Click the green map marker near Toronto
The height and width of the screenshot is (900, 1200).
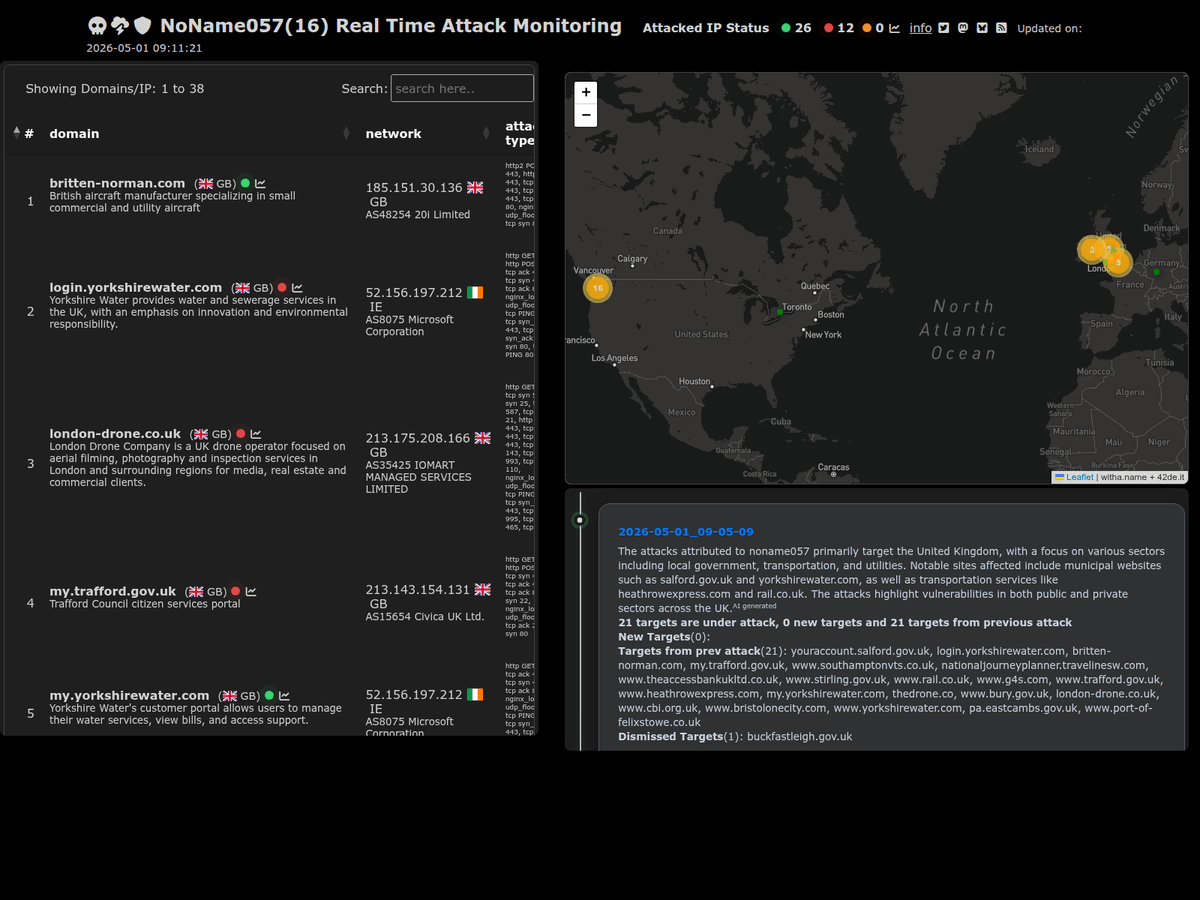tap(780, 312)
